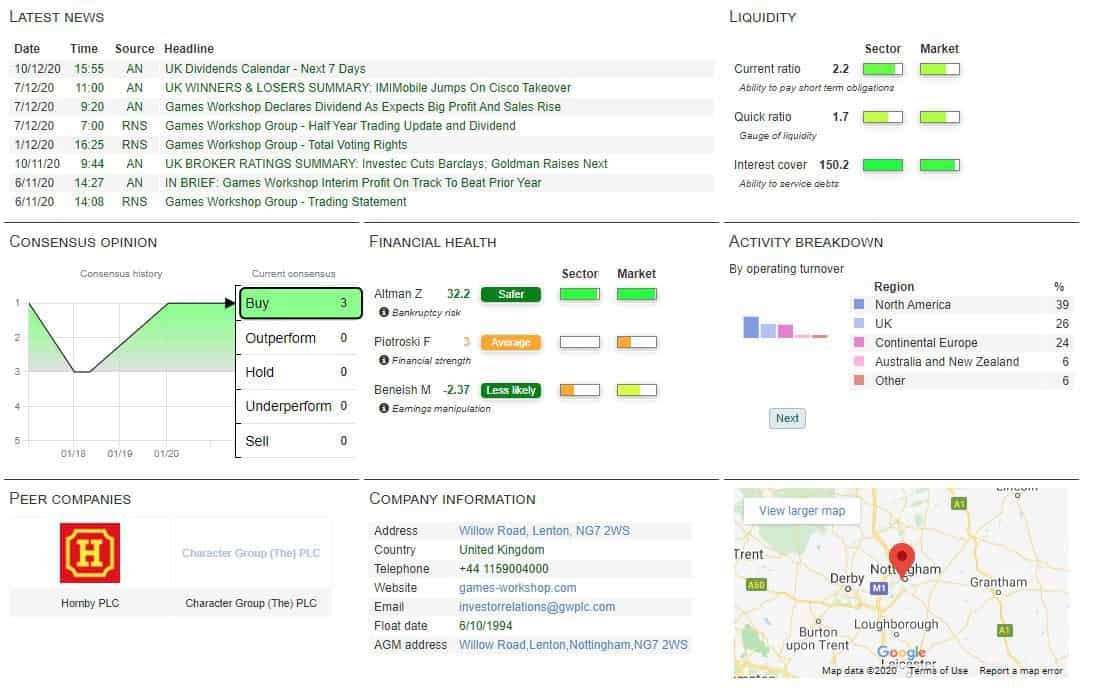The image size is (1096, 697).
Task: Select the Outperform consensus row
Action: pos(296,338)
